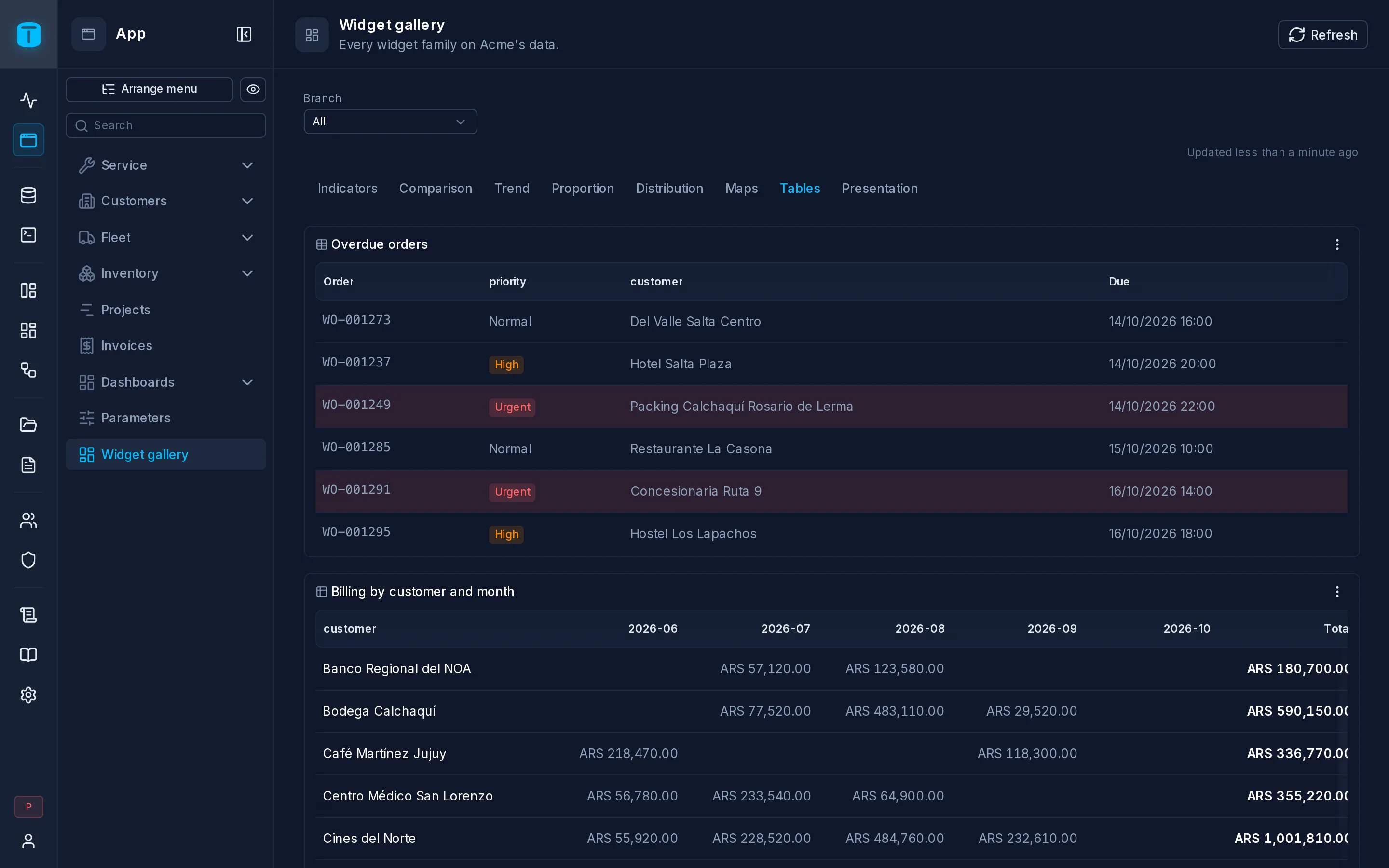1389x868 pixels.
Task: Click the sidebar Search field
Action: coord(166,125)
